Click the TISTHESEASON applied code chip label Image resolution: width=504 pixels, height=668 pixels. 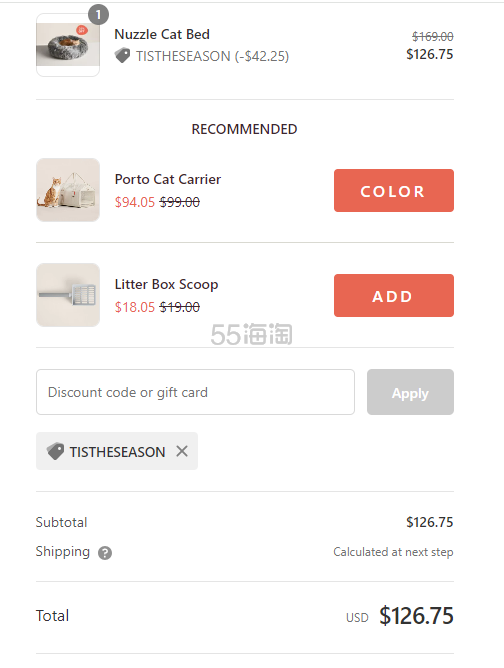click(117, 452)
